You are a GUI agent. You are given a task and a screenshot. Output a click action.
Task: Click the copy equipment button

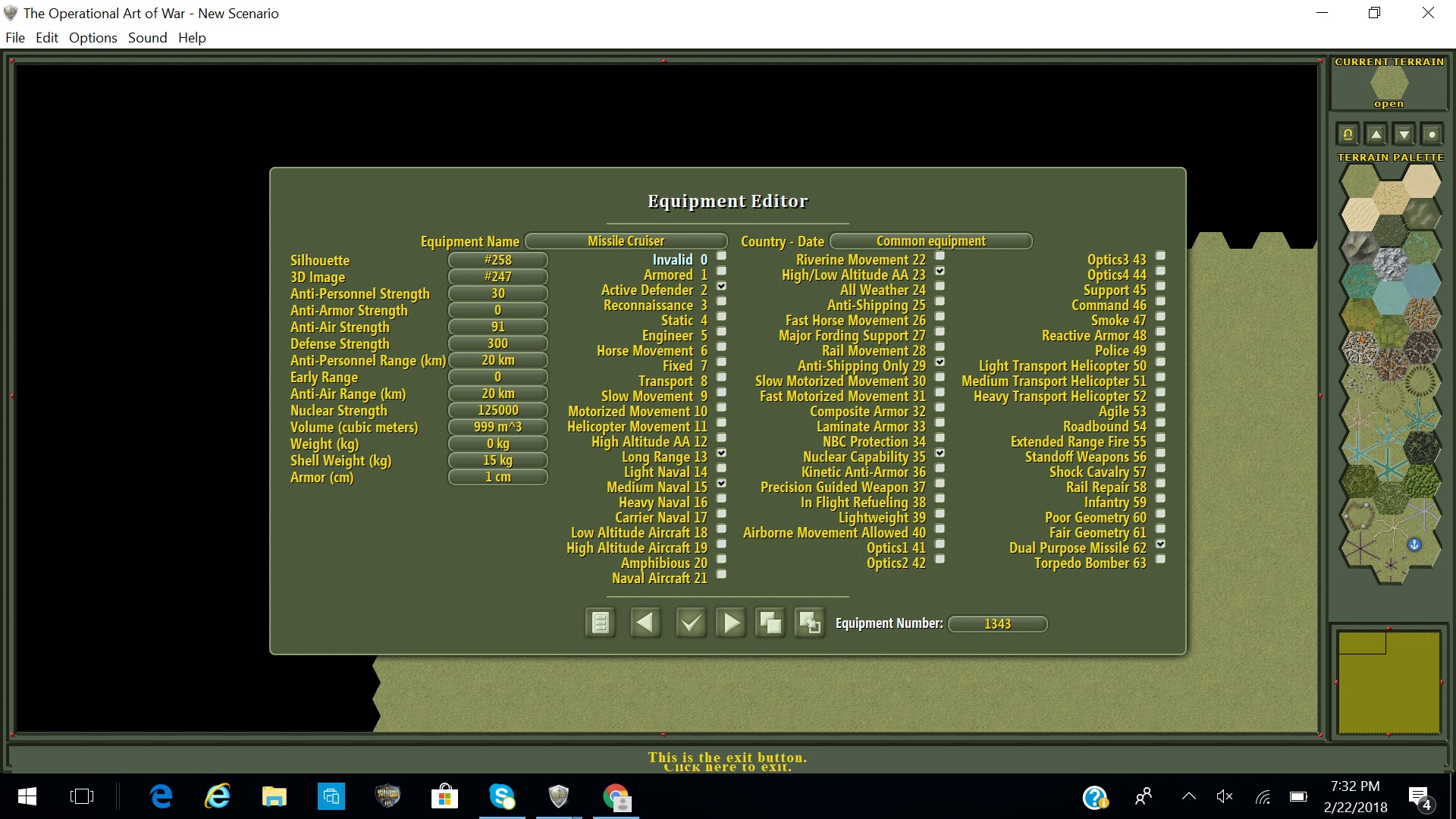770,623
